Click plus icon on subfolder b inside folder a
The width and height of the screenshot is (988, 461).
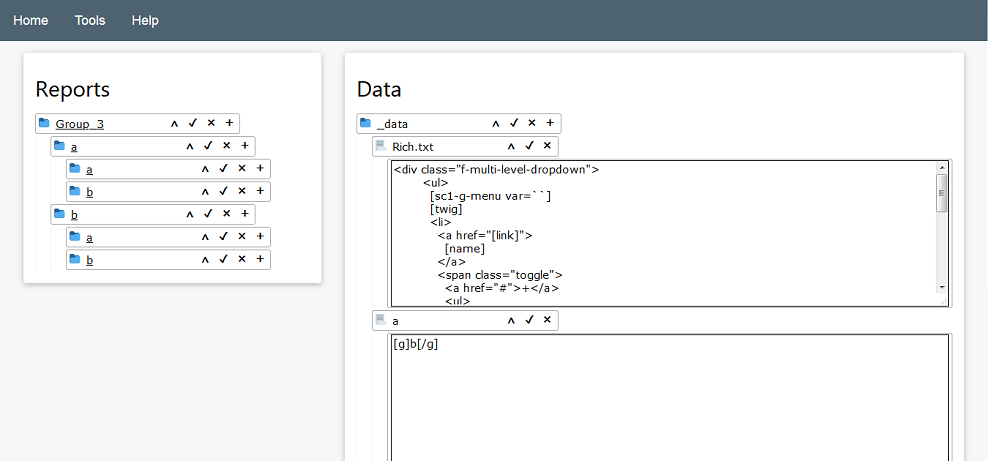(x=260, y=191)
